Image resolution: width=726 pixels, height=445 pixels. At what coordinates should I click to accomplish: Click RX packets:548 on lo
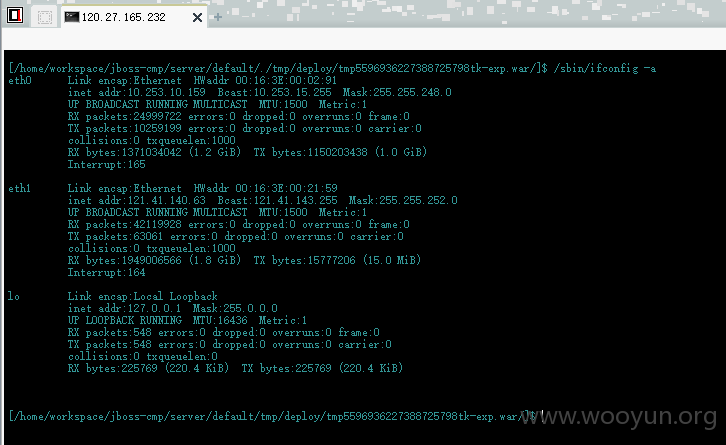tap(109, 332)
